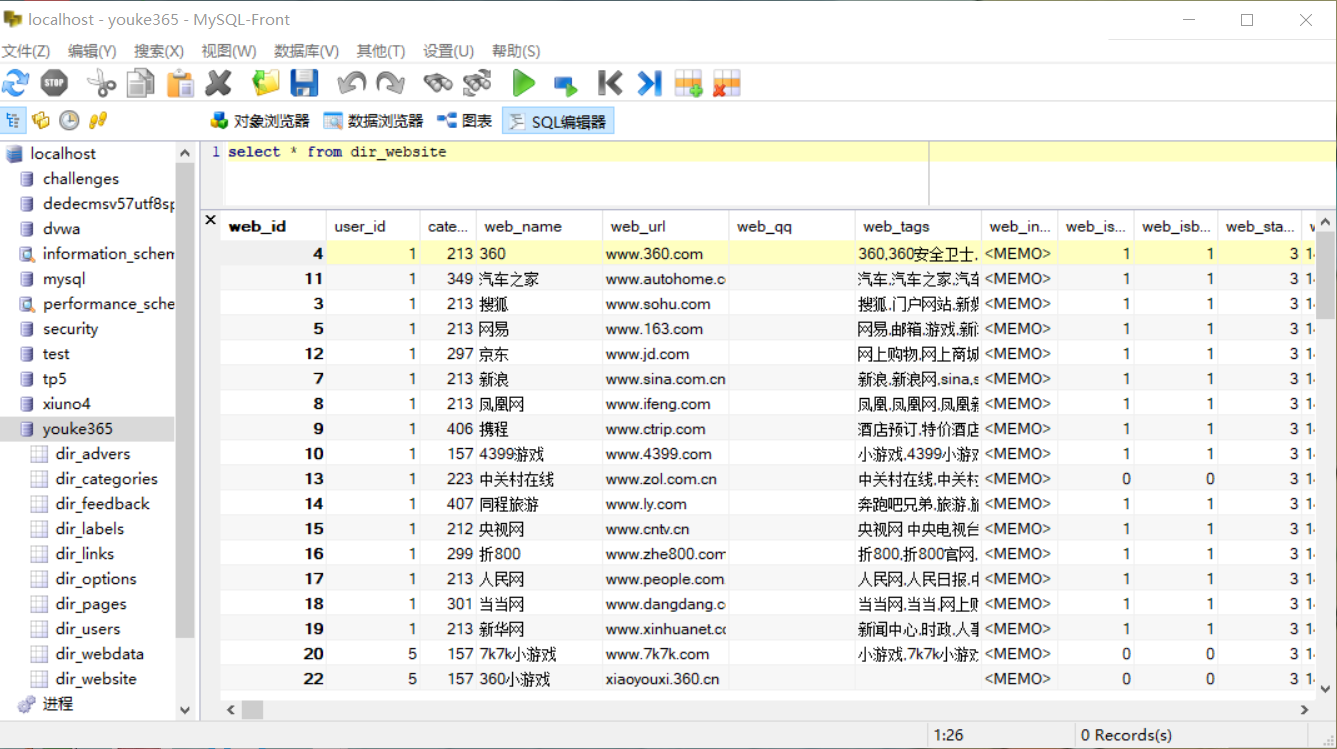Toggle the footprints log icon
This screenshot has width=1337, height=749.
[x=97, y=120]
